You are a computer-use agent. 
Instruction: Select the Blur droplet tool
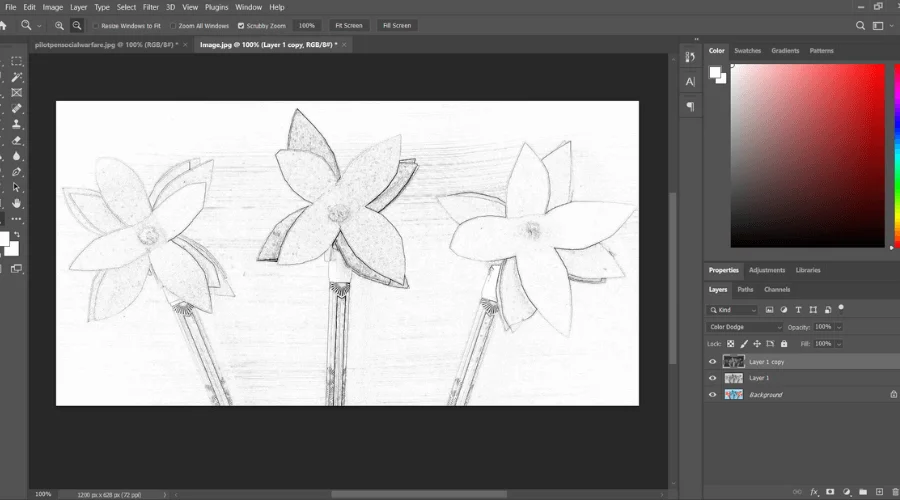(x=17, y=156)
